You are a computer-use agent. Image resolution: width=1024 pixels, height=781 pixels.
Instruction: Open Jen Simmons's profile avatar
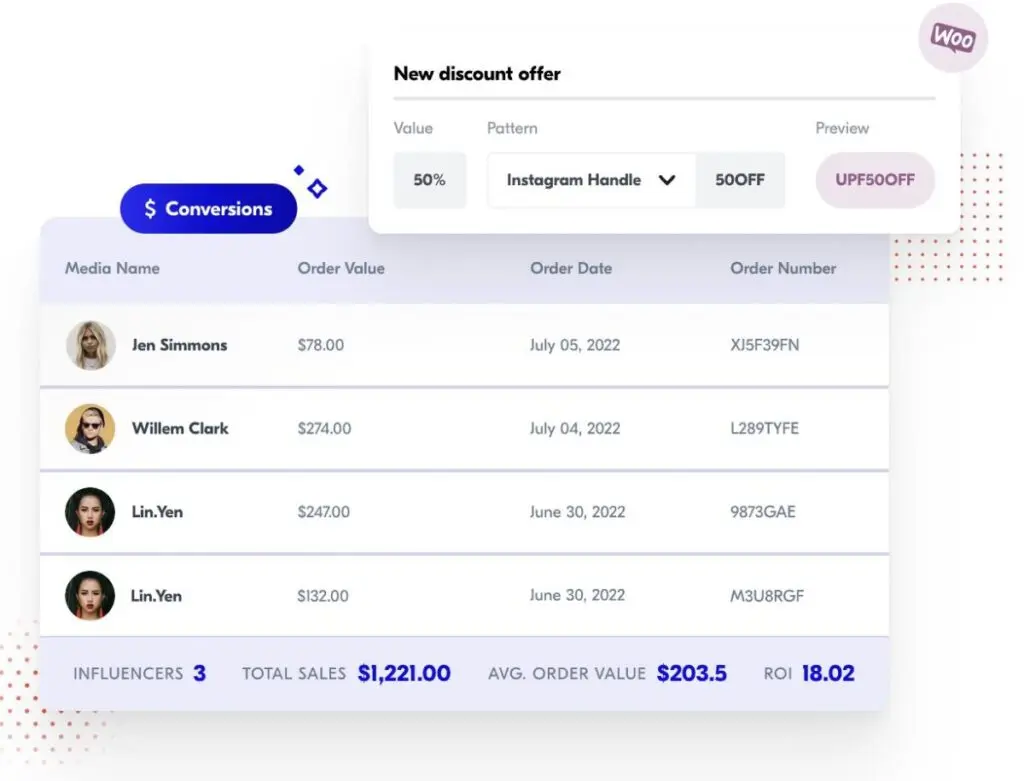(x=89, y=345)
